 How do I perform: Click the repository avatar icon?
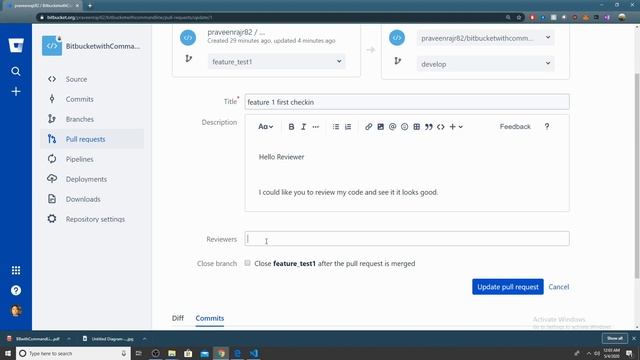tap(52, 46)
